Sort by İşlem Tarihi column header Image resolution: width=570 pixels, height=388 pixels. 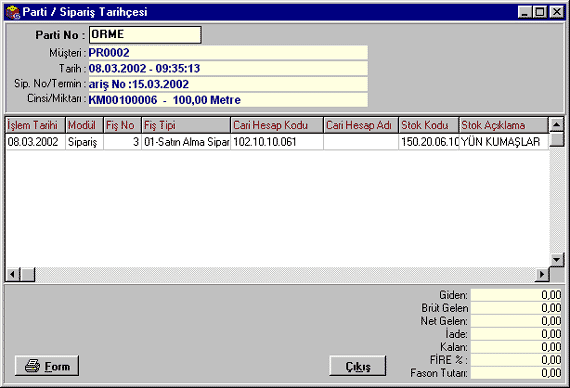36,125
